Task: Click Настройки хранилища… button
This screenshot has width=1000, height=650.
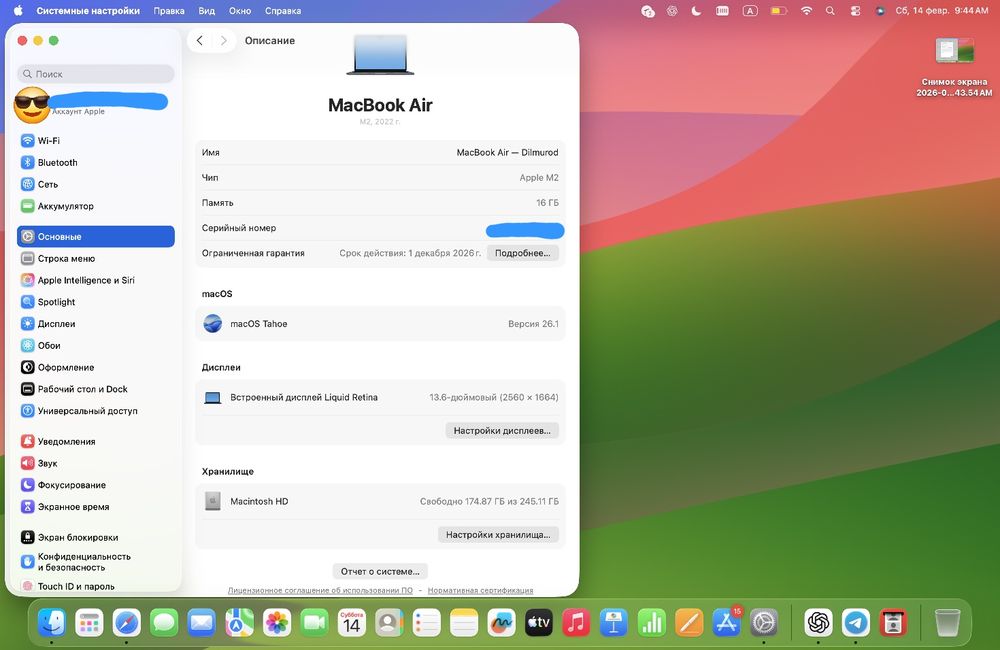Action: [498, 535]
